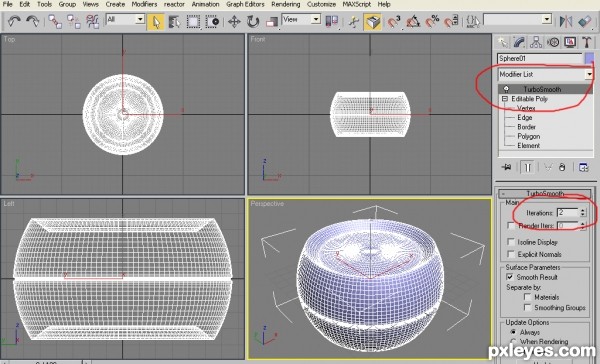The height and width of the screenshot is (364, 600).
Task: Switch to the Motion command panel tab
Action: 553,42
